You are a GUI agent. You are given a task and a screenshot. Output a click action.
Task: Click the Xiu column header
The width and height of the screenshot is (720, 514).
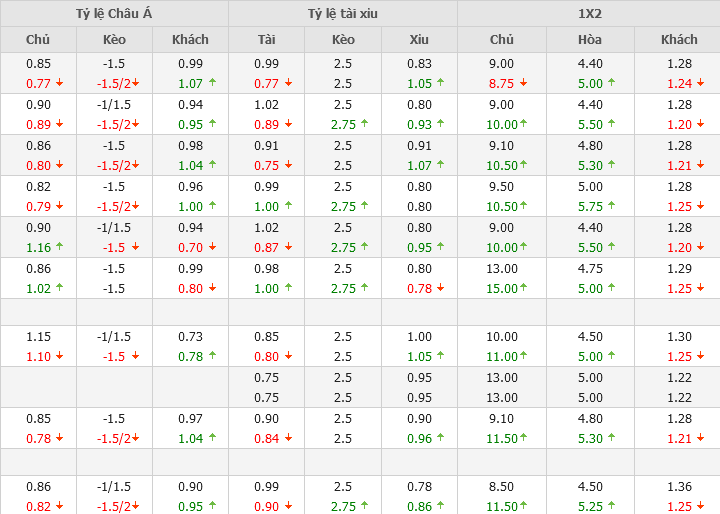[419, 40]
